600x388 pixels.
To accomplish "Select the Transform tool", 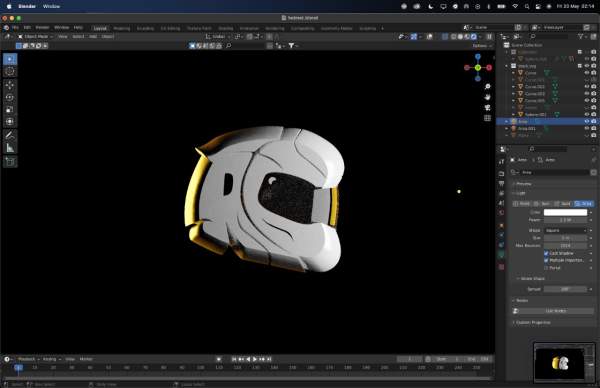I will 10,122.
